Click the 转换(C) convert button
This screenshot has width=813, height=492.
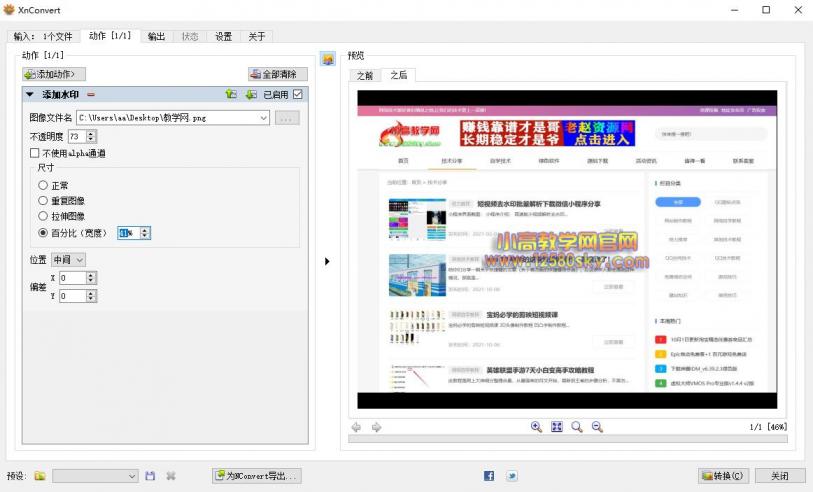[x=723, y=475]
